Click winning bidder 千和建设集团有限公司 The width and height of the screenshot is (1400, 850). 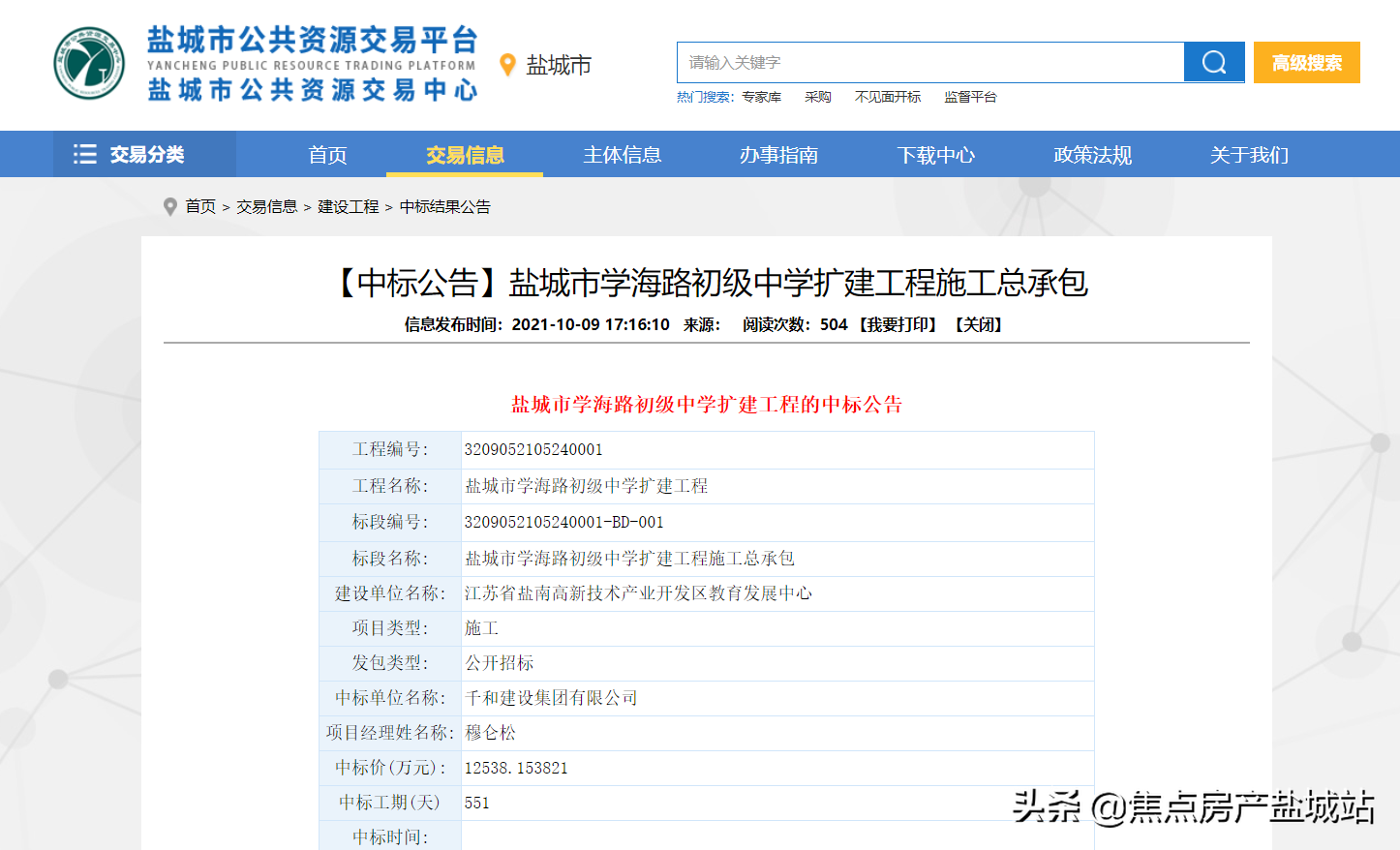coord(551,697)
